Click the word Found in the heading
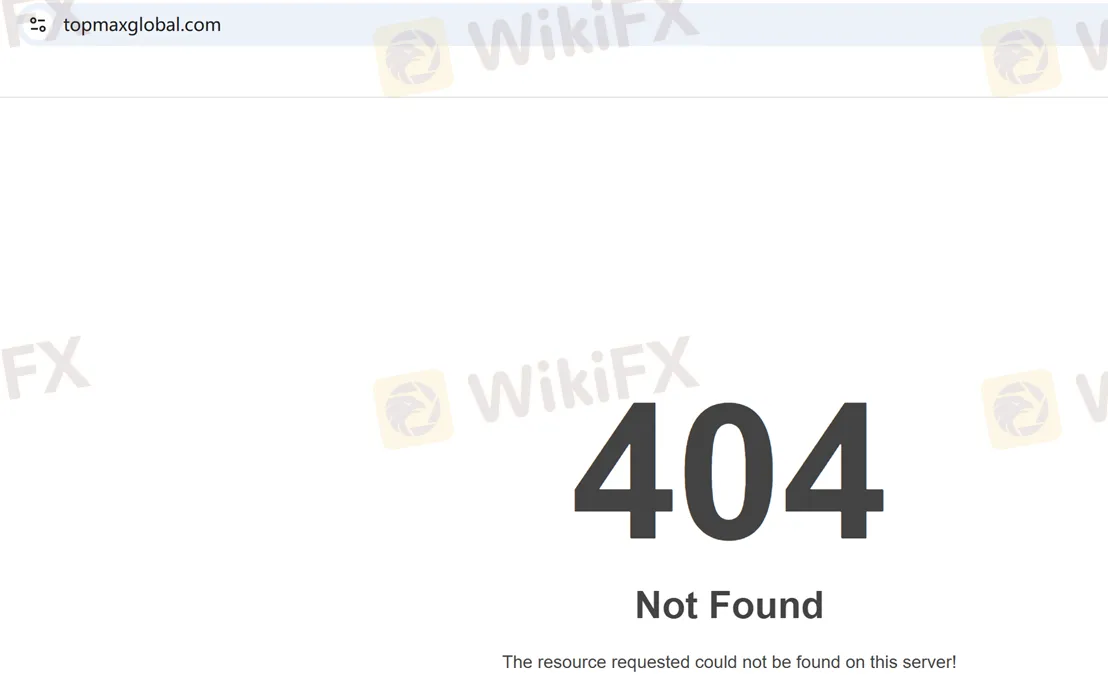 [x=766, y=606]
